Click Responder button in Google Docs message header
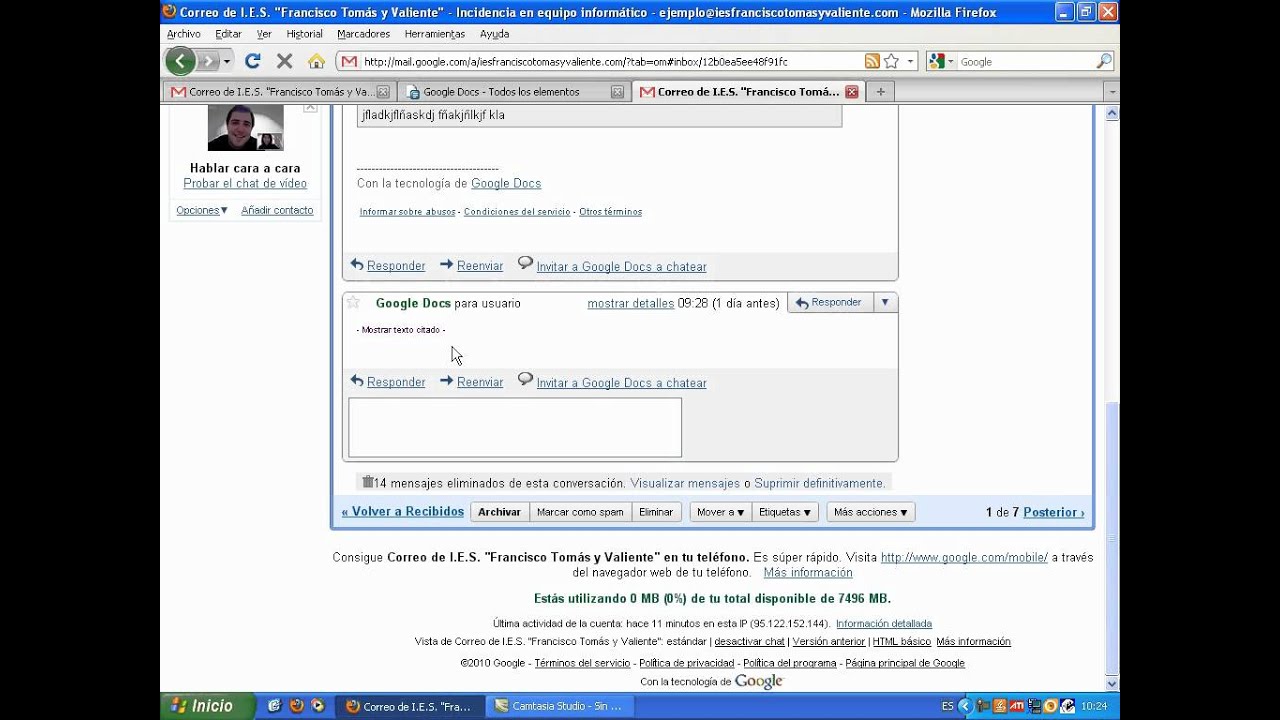Viewport: 1280px width, 720px height. 830,302
